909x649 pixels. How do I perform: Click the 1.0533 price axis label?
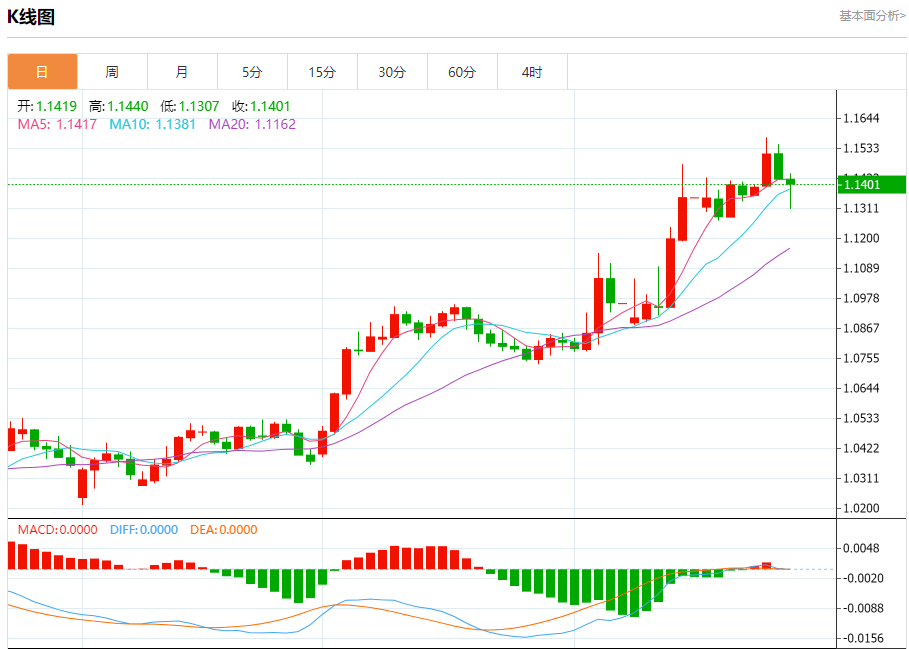863,418
